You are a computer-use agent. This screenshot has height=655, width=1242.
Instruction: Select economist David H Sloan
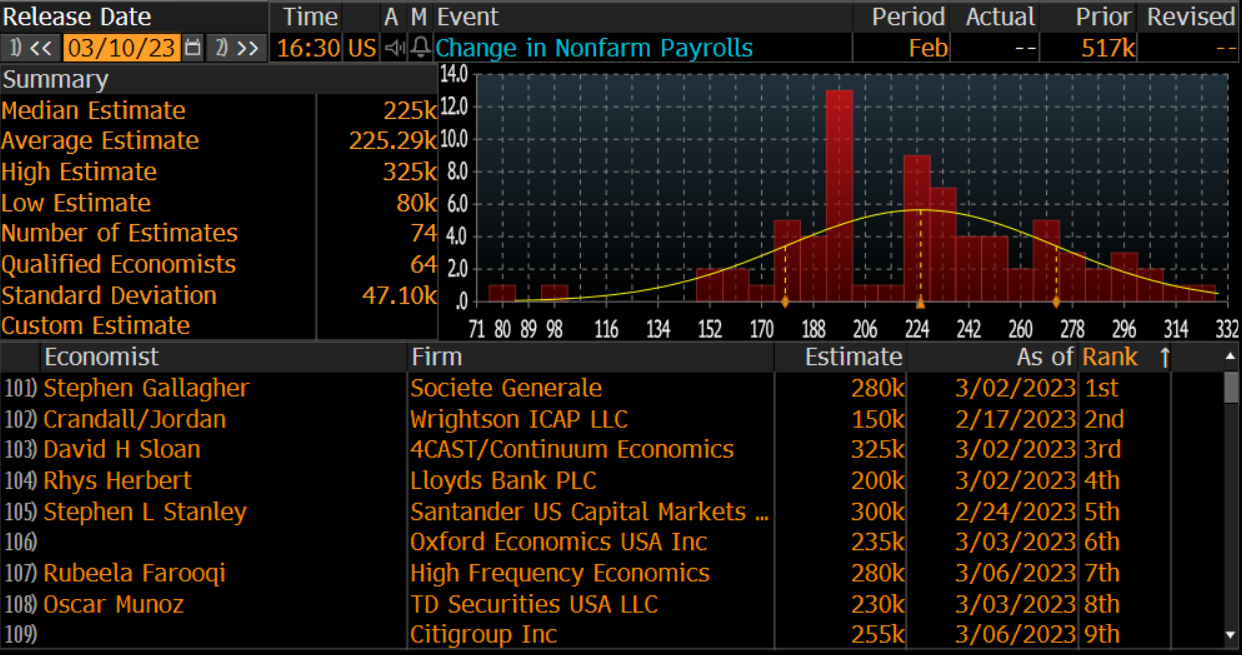[122, 450]
